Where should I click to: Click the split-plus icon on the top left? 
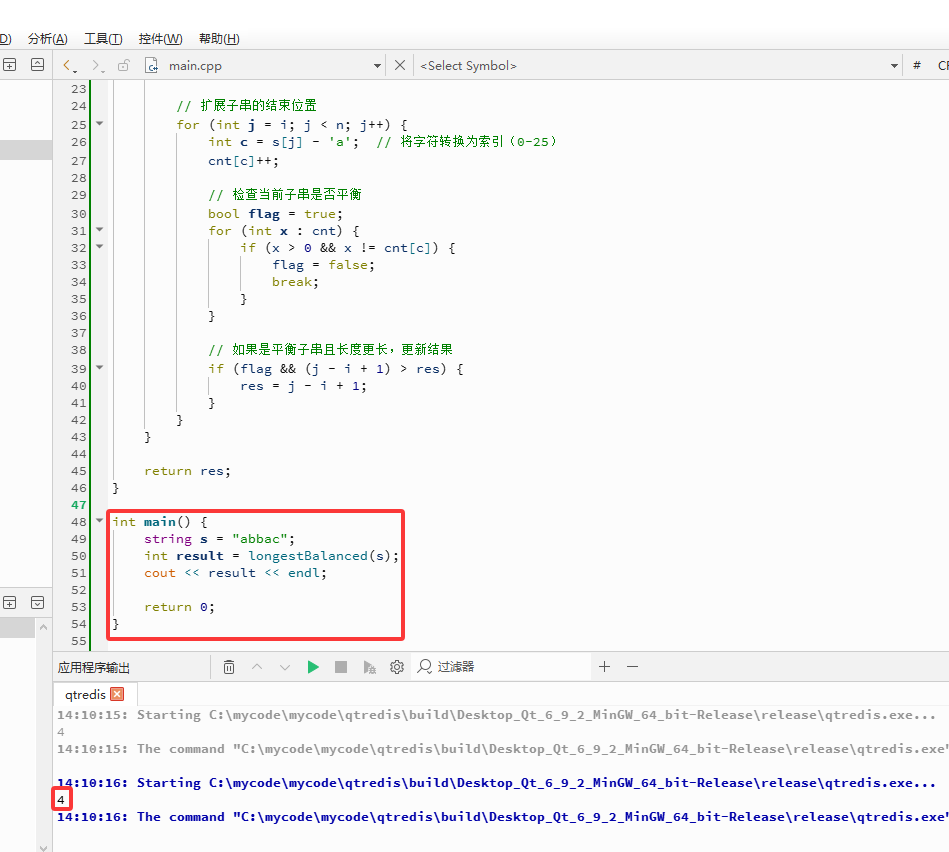click(x=10, y=65)
